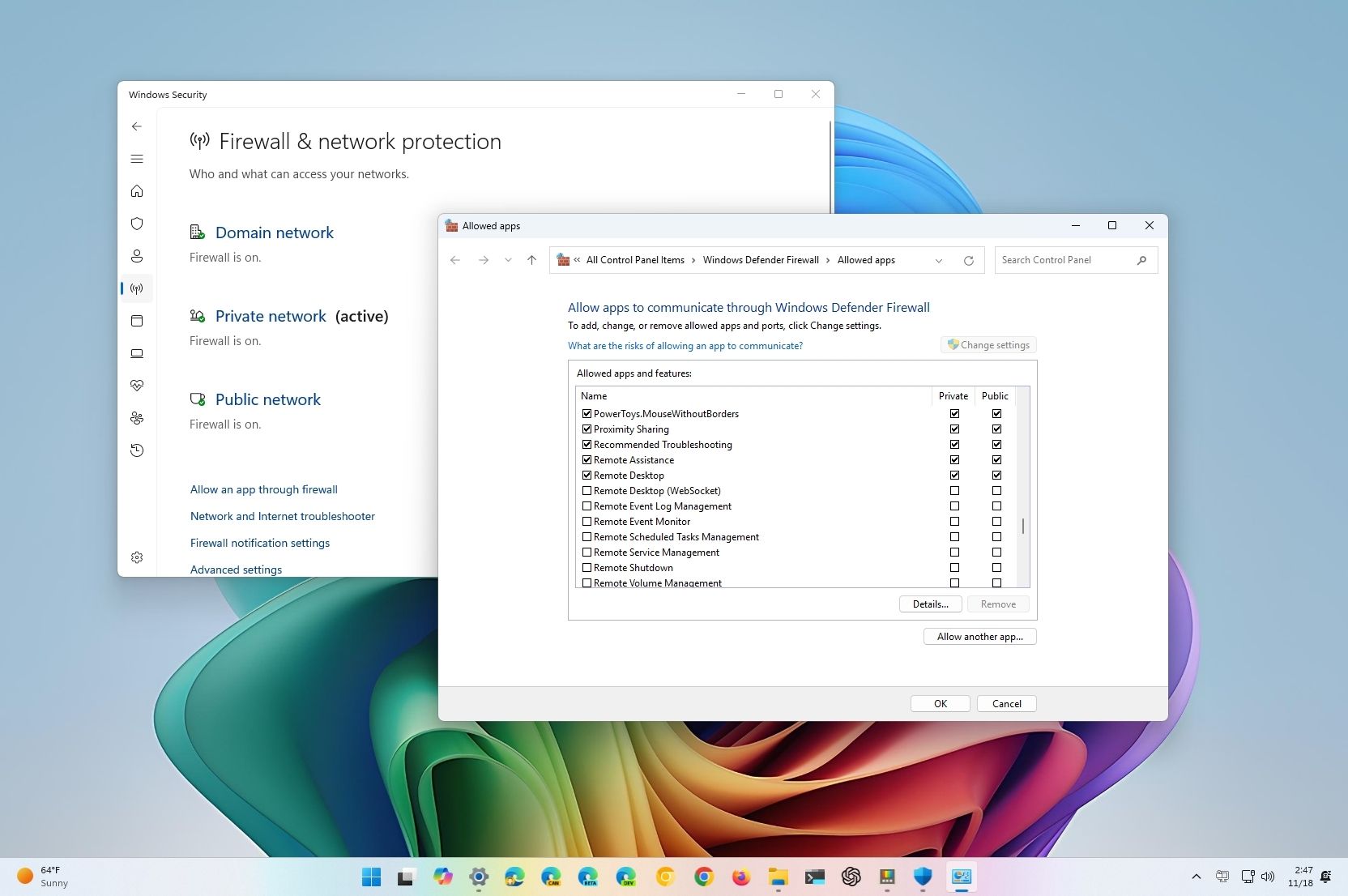Viewport: 1348px width, 896px height.
Task: Navigate to All Control Panel Items breadcrumb
Action: 635,260
